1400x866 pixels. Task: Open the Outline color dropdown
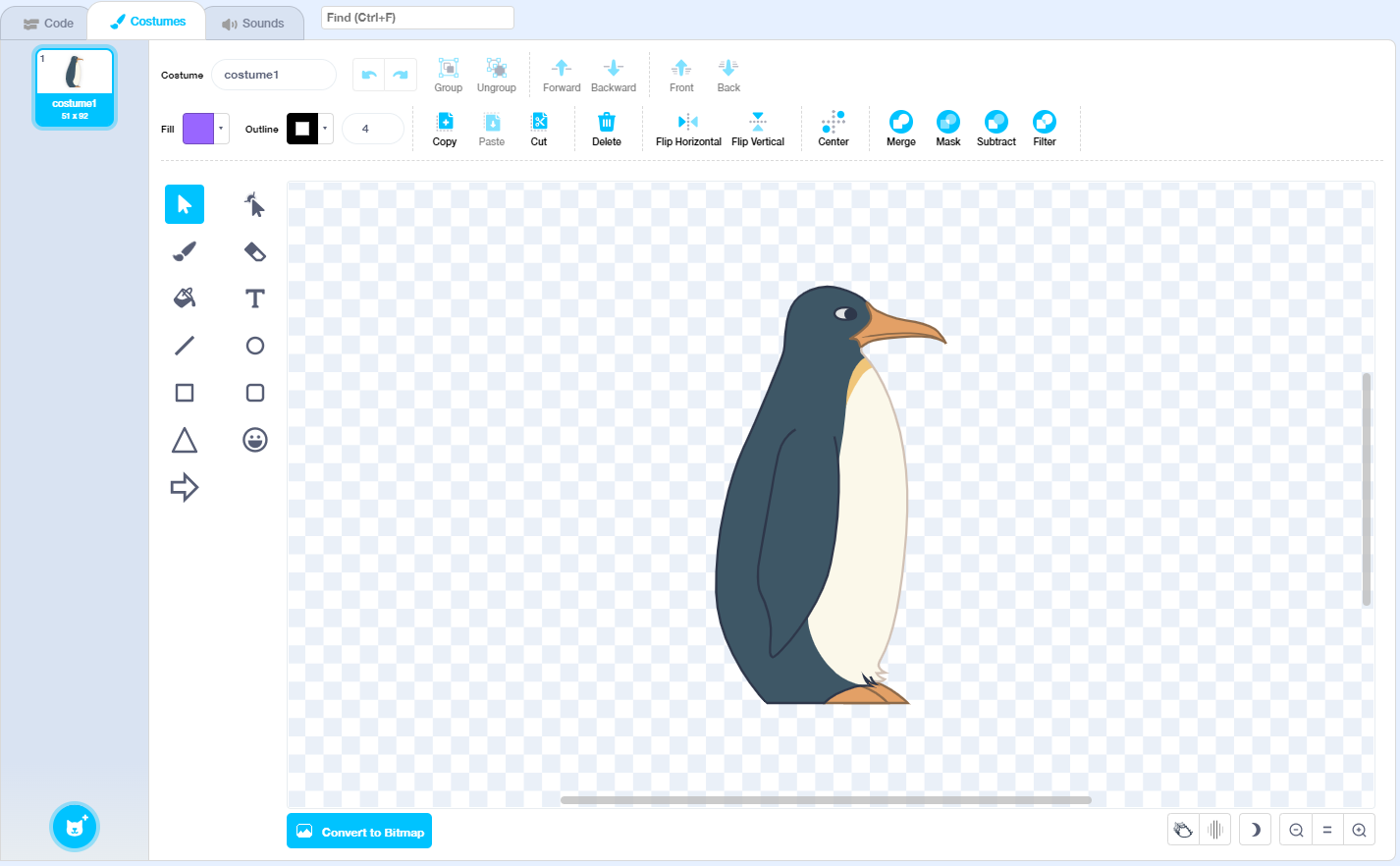[324, 128]
